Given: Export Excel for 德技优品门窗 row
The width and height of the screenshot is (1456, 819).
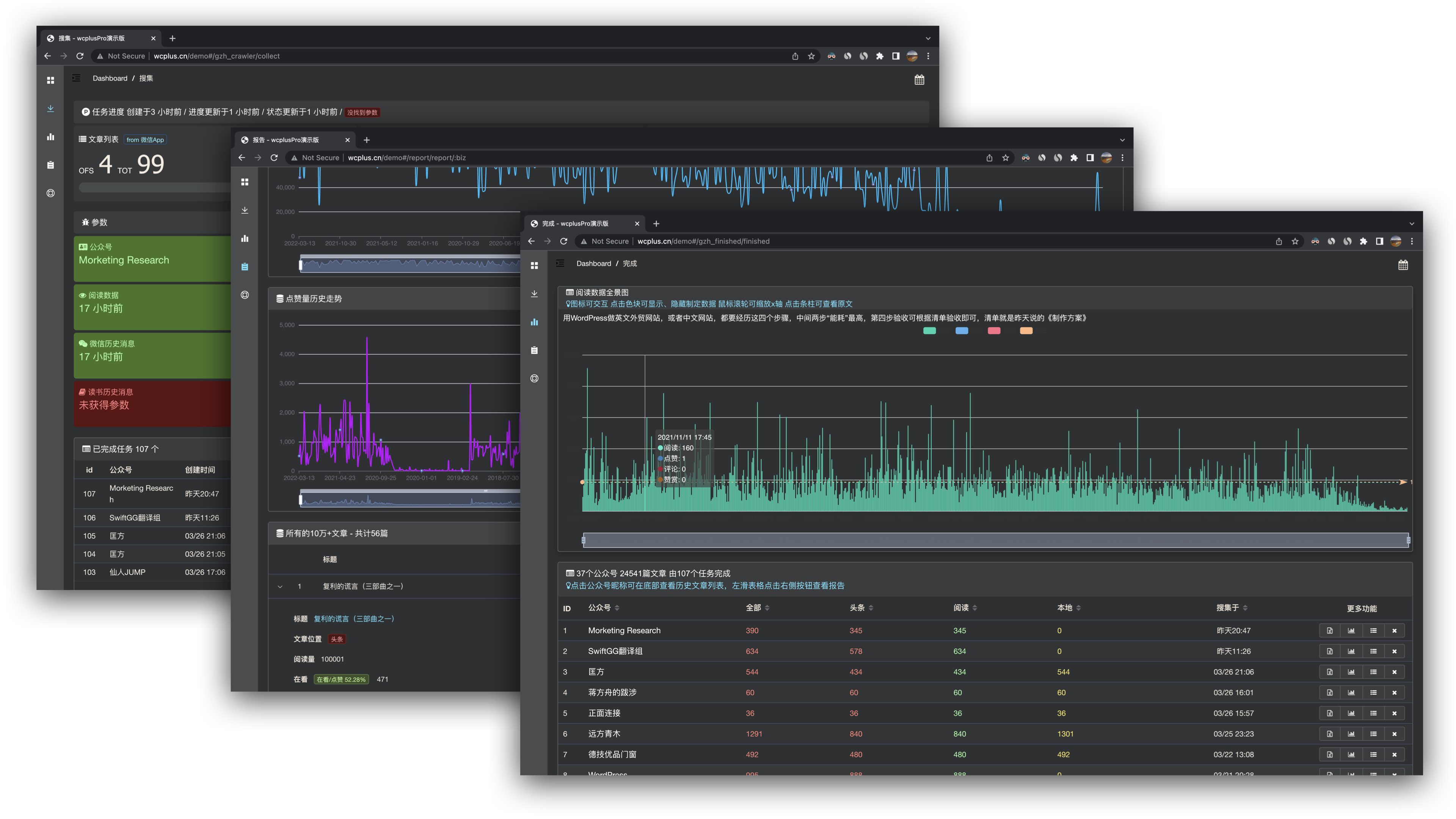Looking at the screenshot, I should [1329, 755].
